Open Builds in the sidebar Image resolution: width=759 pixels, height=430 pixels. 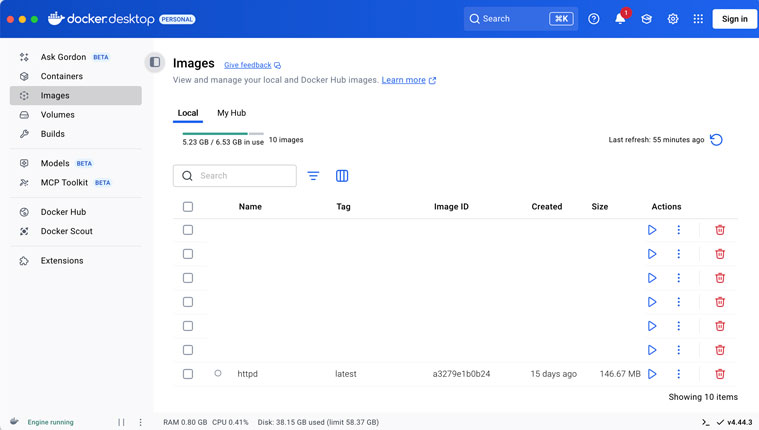[x=76, y=134]
